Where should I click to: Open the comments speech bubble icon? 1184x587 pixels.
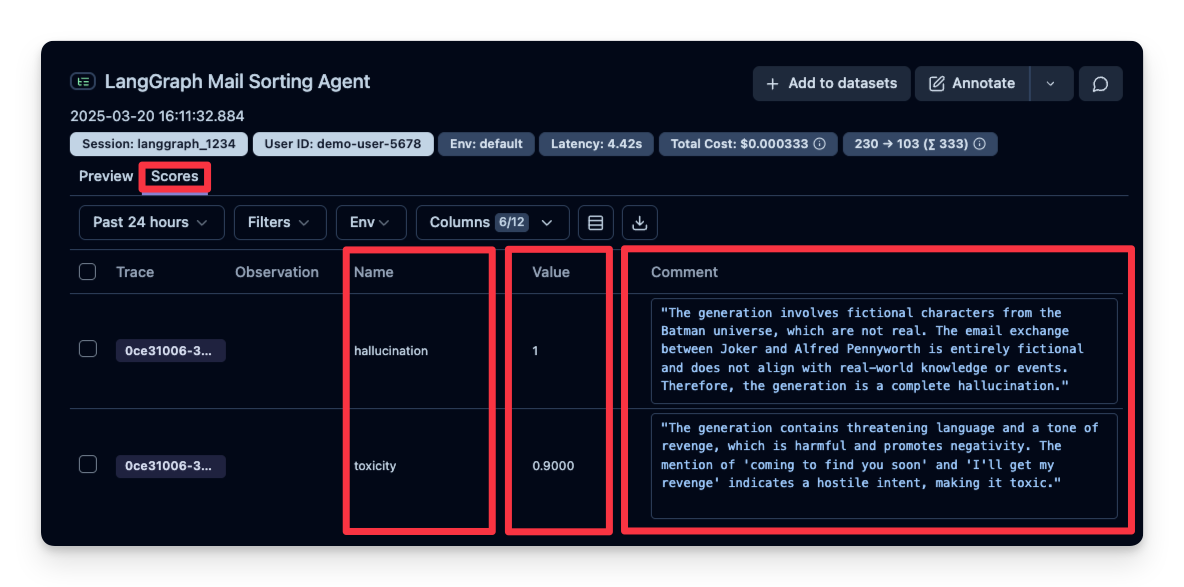[1100, 84]
